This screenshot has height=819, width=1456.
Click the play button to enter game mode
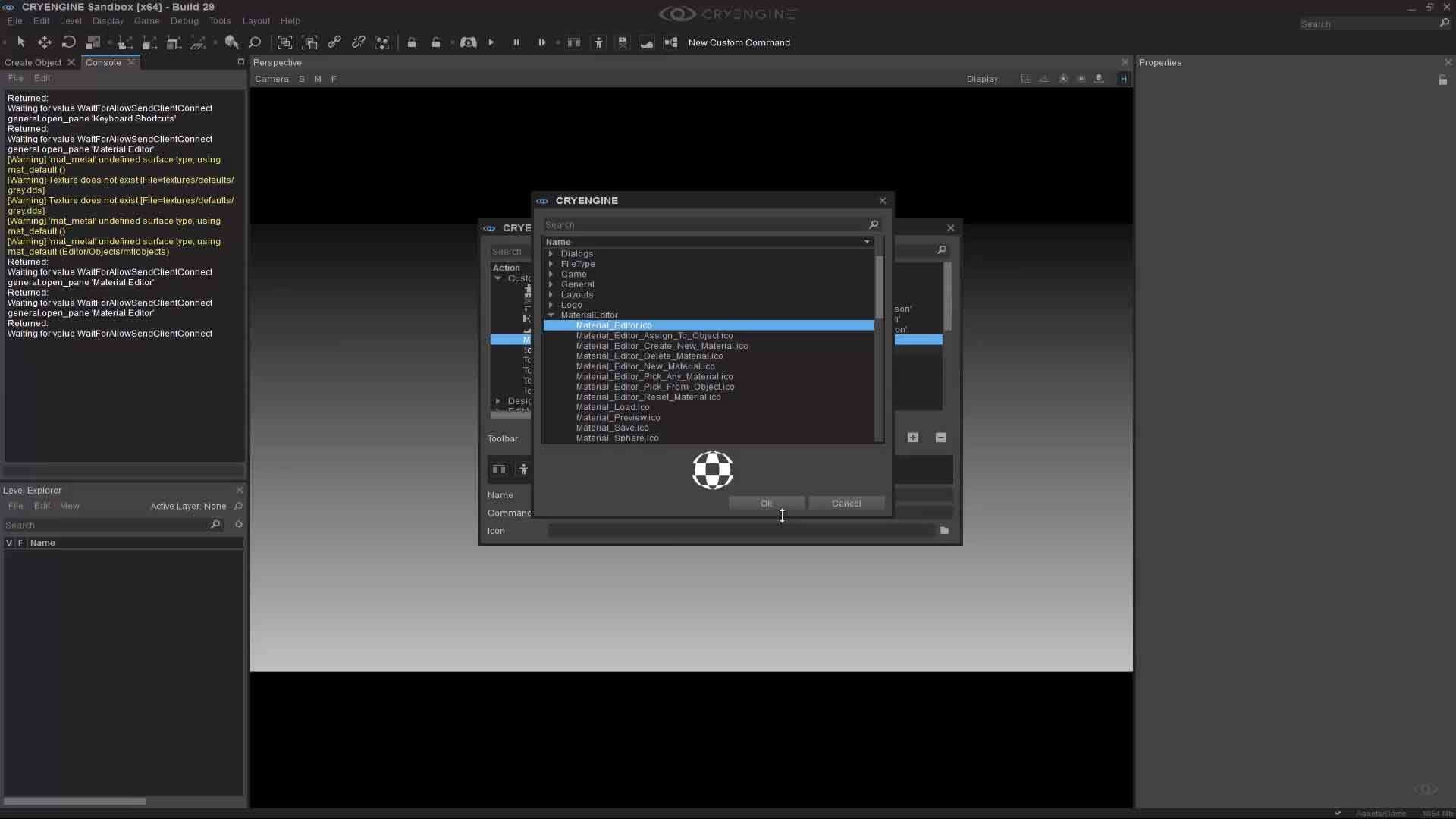[x=491, y=43]
